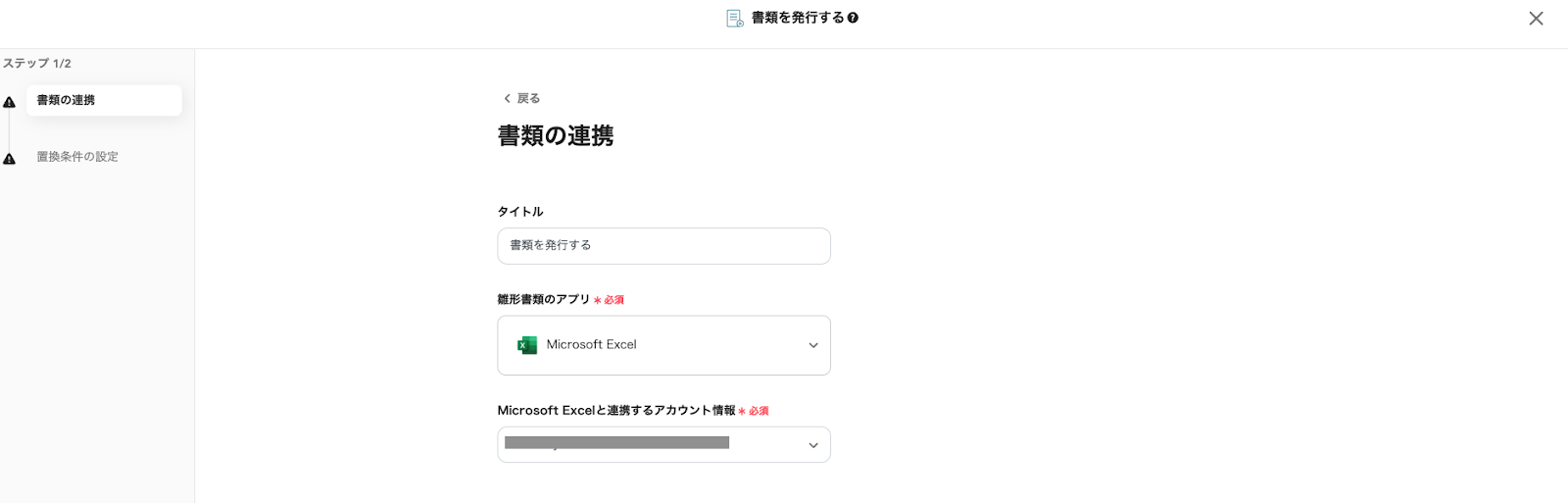Click the Microsoft Excelと連携するアカウント情報 label
1568x503 pixels.
[615, 411]
